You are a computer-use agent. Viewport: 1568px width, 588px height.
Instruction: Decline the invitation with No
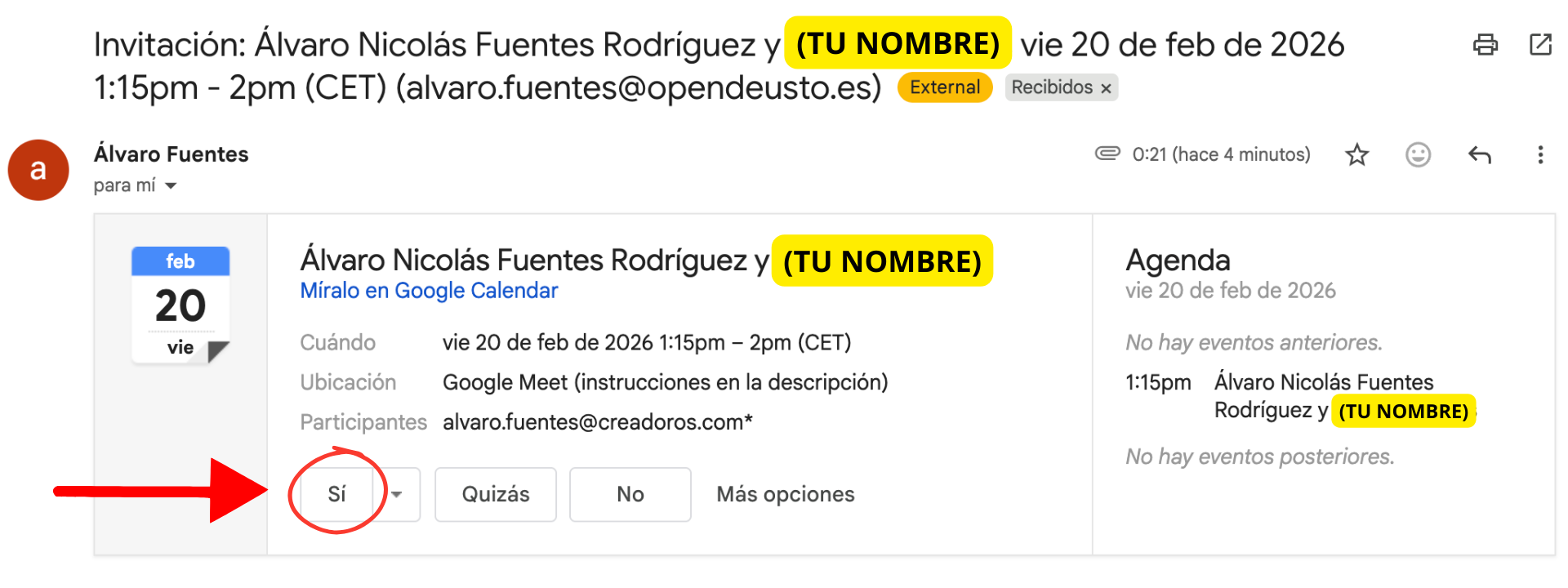click(x=630, y=494)
